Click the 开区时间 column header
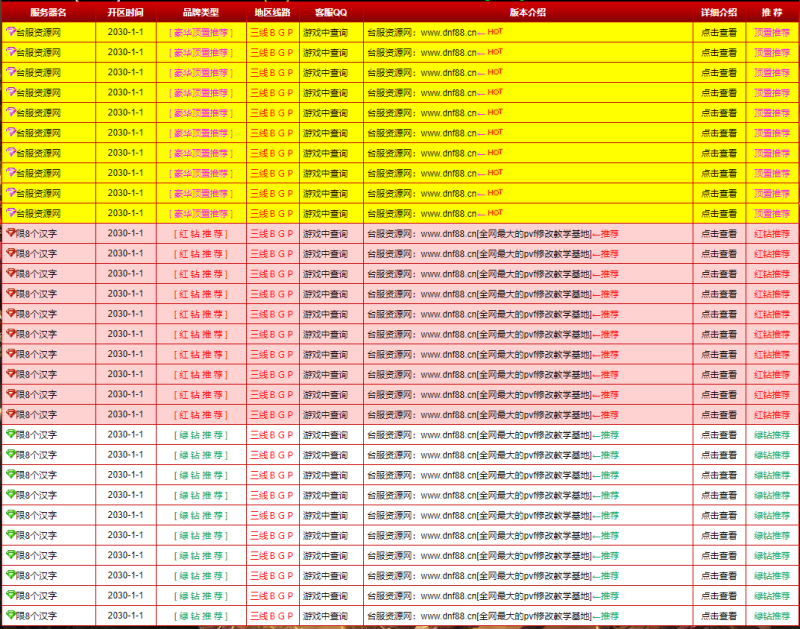 (125, 12)
